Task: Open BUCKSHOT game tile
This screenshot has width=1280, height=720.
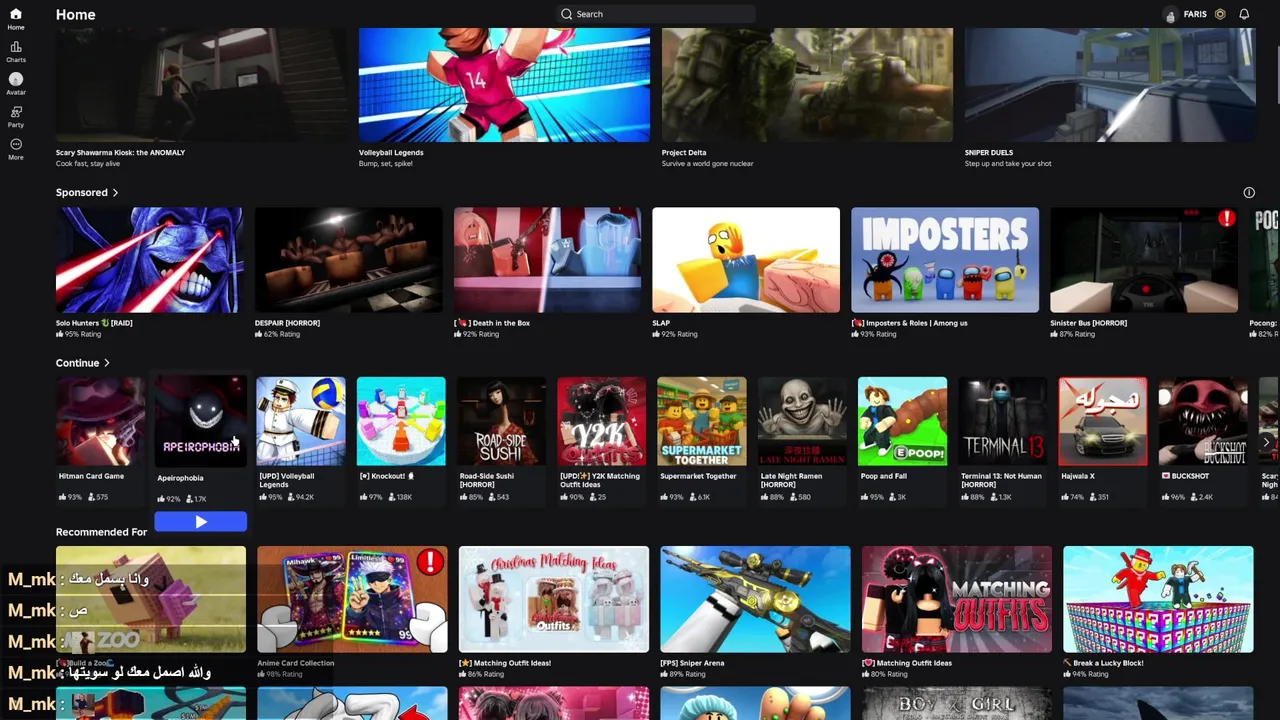Action: tap(1203, 421)
